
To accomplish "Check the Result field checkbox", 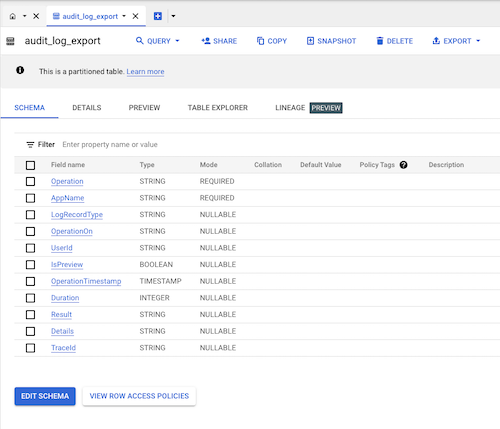I will (30, 315).
